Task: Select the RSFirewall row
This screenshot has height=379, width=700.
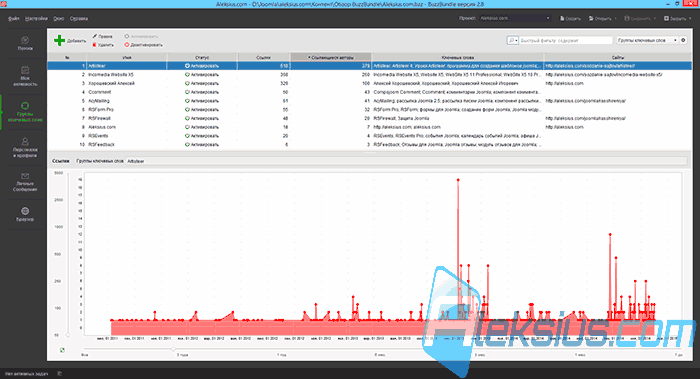Action: click(x=370, y=118)
